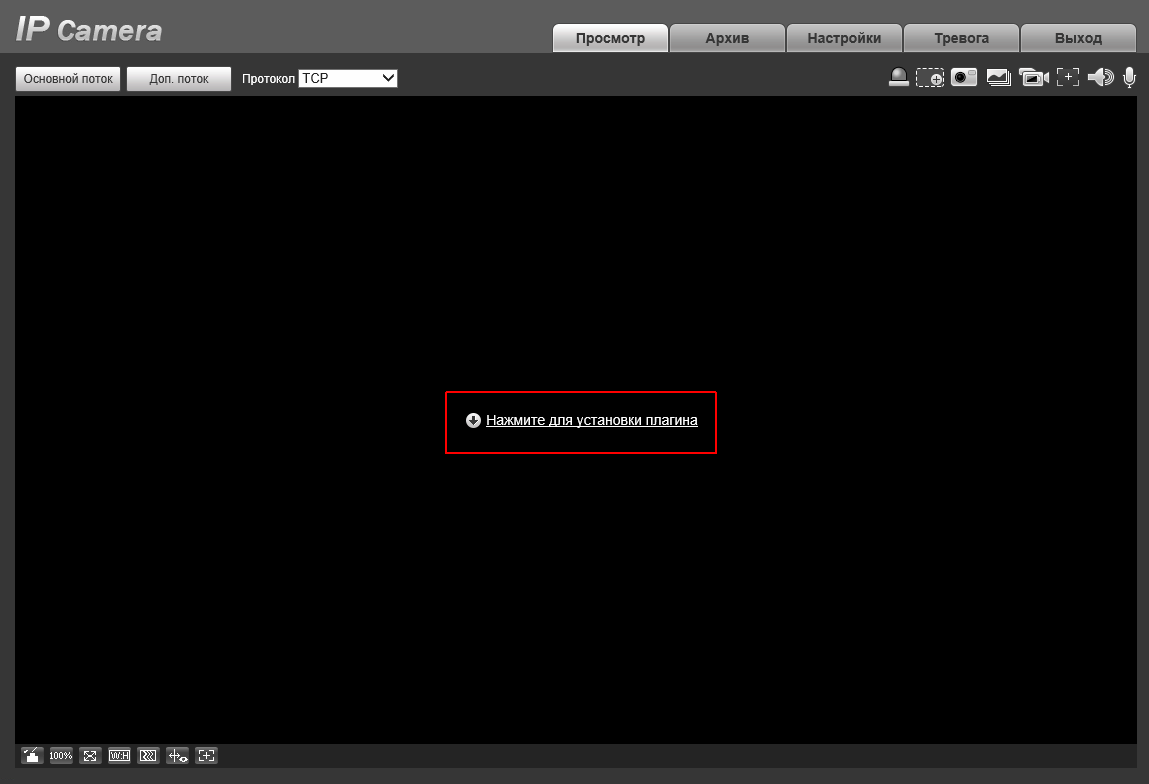
Task: Select the Доп. поток button
Action: (x=179, y=79)
